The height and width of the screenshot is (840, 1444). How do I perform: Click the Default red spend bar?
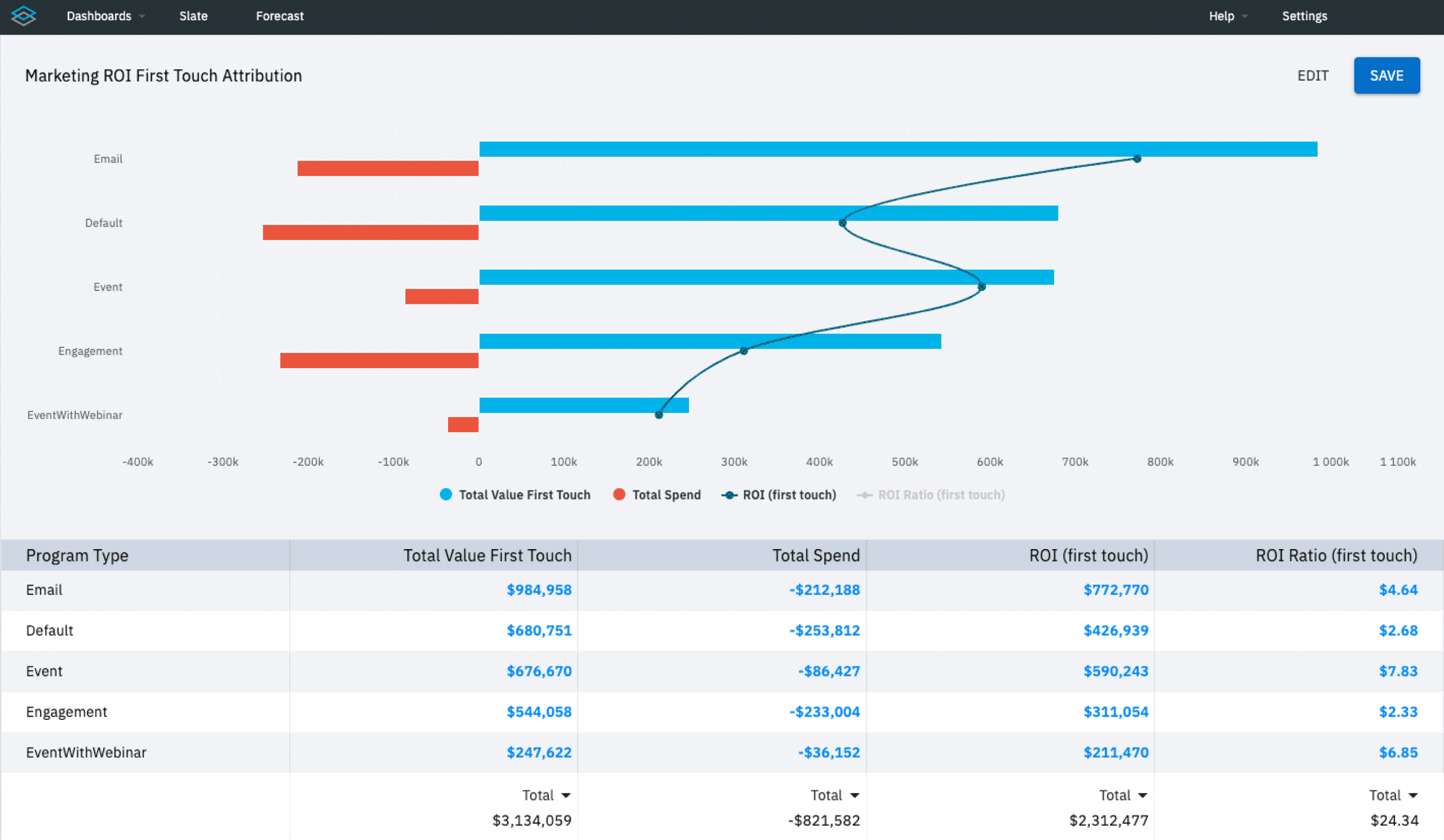(371, 232)
